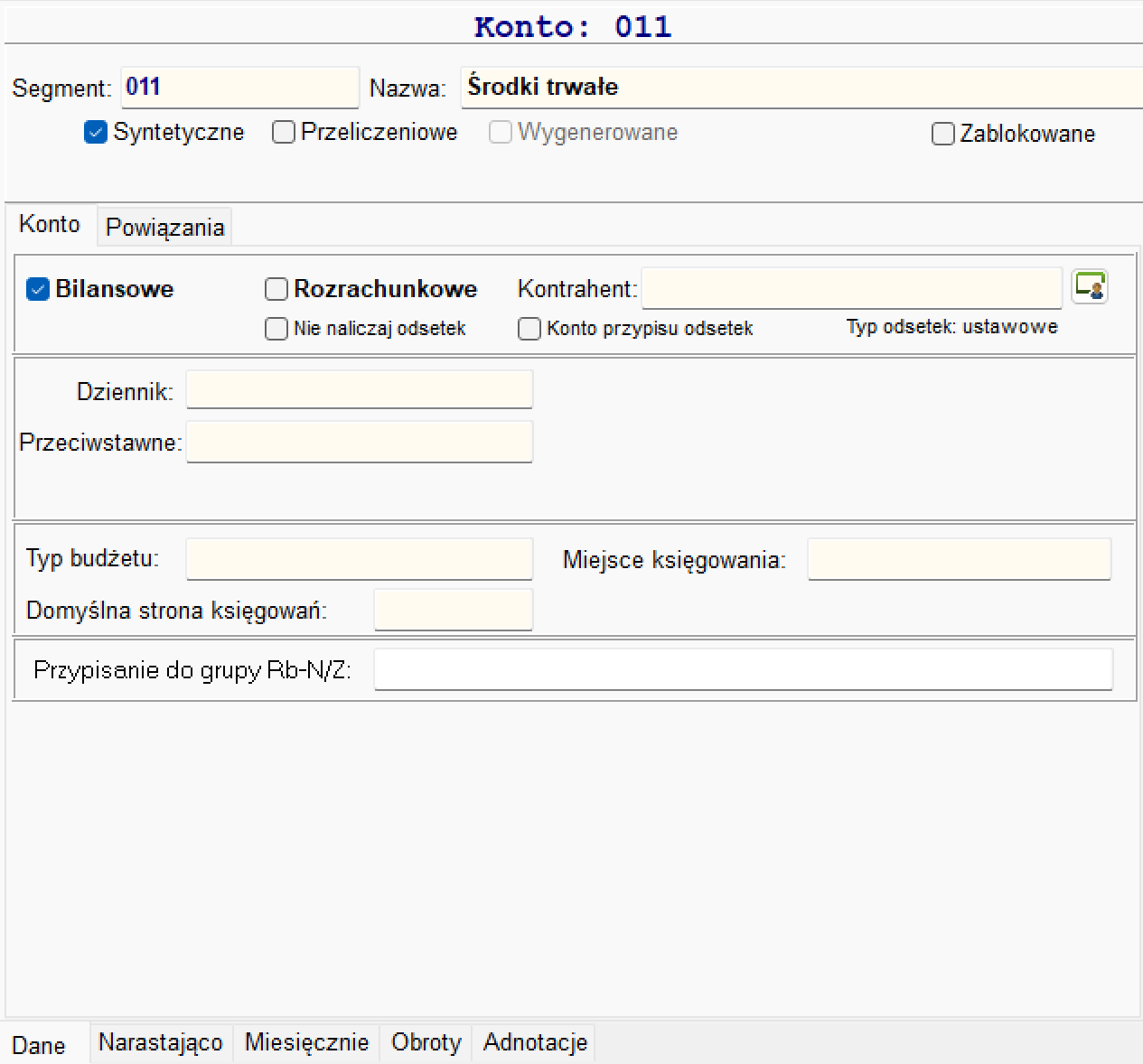Uncheck the Syntetyczne checkbox

(x=96, y=132)
